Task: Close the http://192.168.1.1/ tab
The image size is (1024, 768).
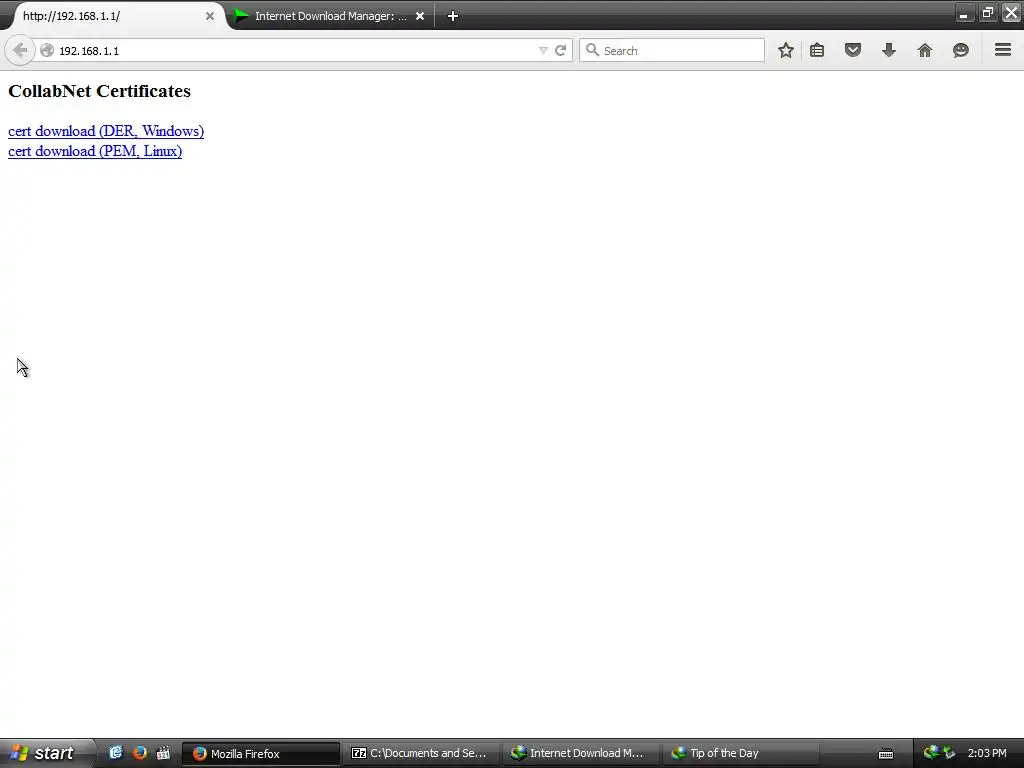Action: (x=210, y=16)
